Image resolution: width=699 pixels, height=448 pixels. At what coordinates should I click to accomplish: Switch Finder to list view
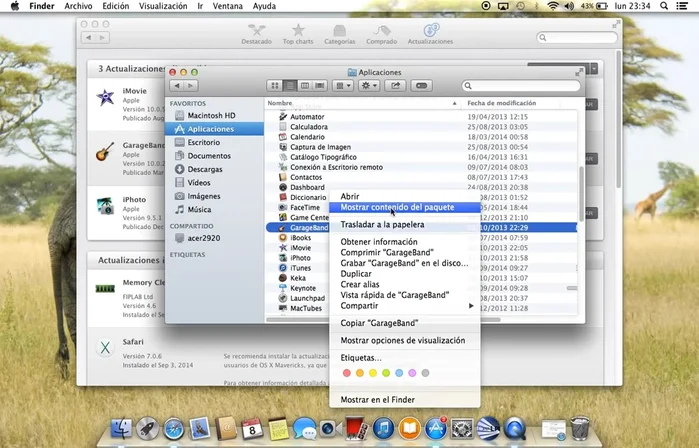click(290, 86)
